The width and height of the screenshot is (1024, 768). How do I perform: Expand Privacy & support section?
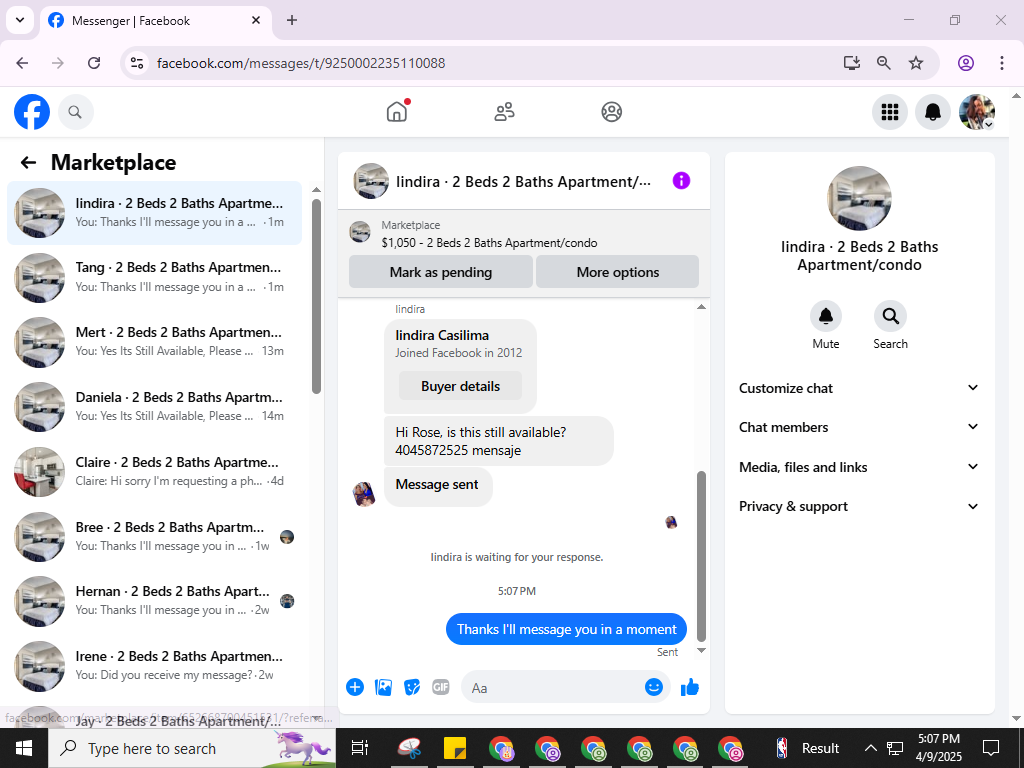(x=859, y=506)
